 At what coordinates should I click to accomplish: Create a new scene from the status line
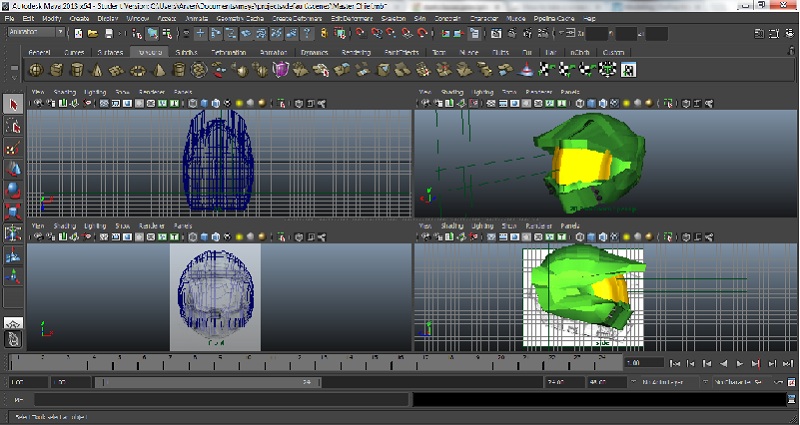pos(78,34)
